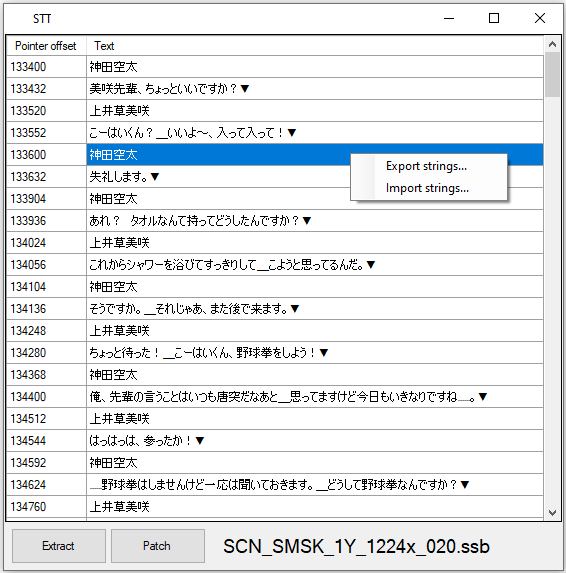The width and height of the screenshot is (566, 573).
Task: Select pointer offset cell 134136
Action: click(46, 309)
